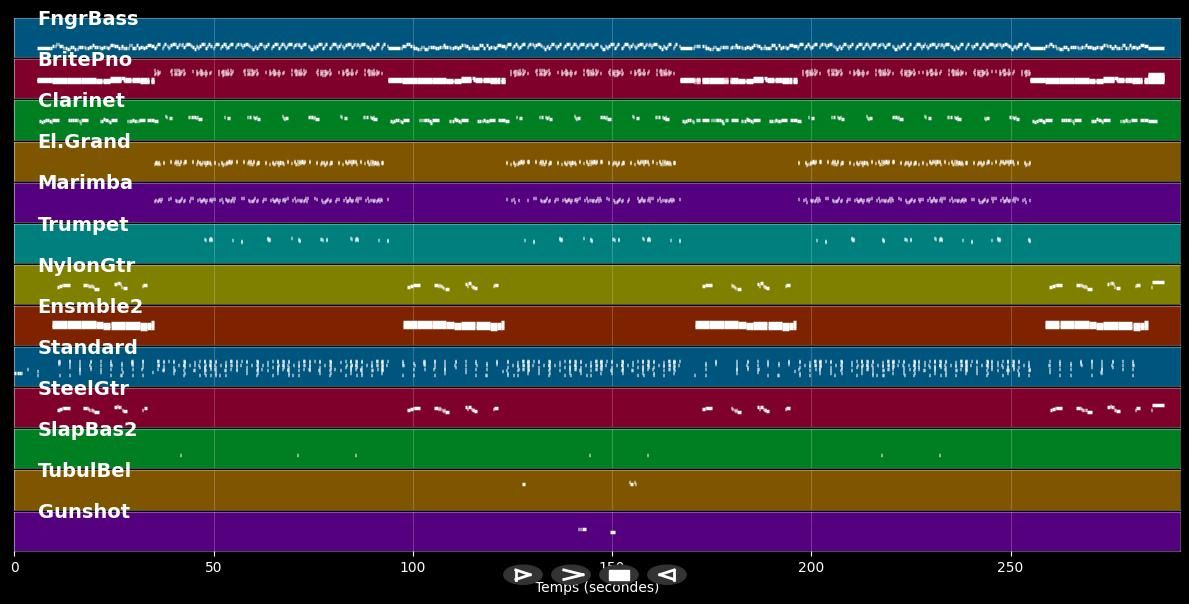1189x604 pixels.
Task: Select the SlapBas2 track label
Action: (x=87, y=429)
